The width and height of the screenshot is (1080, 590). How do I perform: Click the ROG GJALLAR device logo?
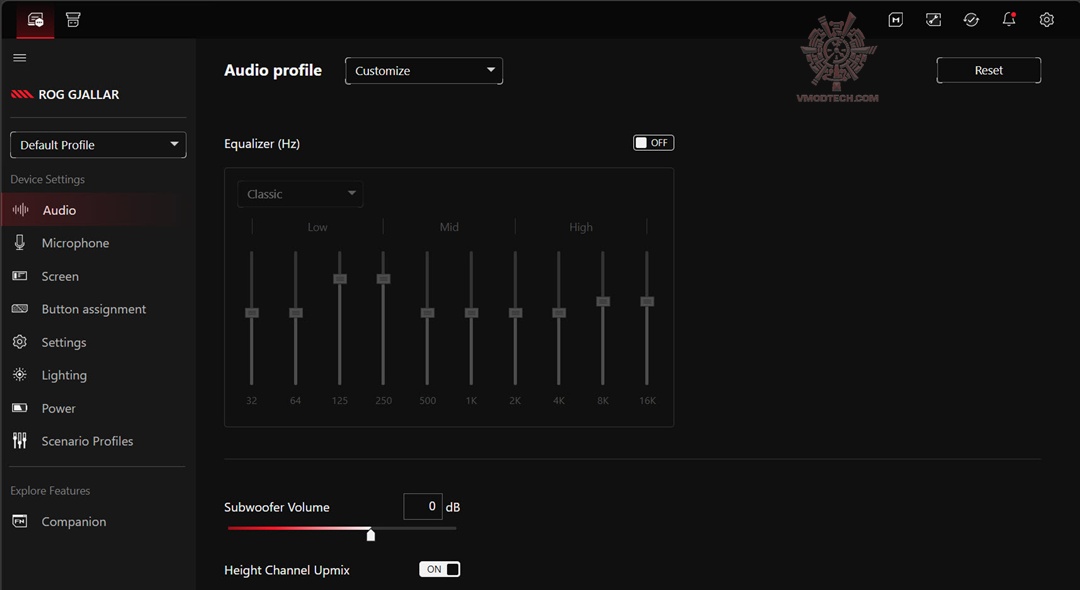tap(22, 94)
